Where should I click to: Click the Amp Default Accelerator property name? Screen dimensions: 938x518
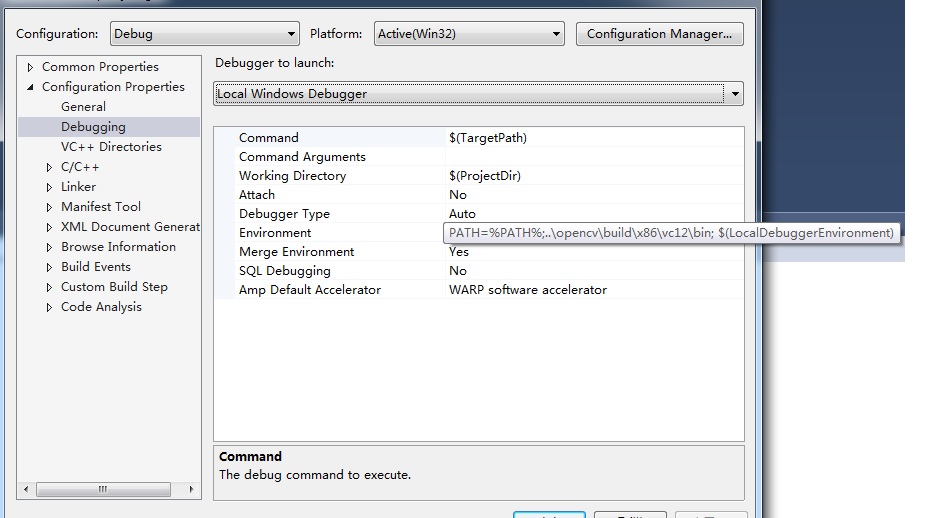(x=310, y=290)
